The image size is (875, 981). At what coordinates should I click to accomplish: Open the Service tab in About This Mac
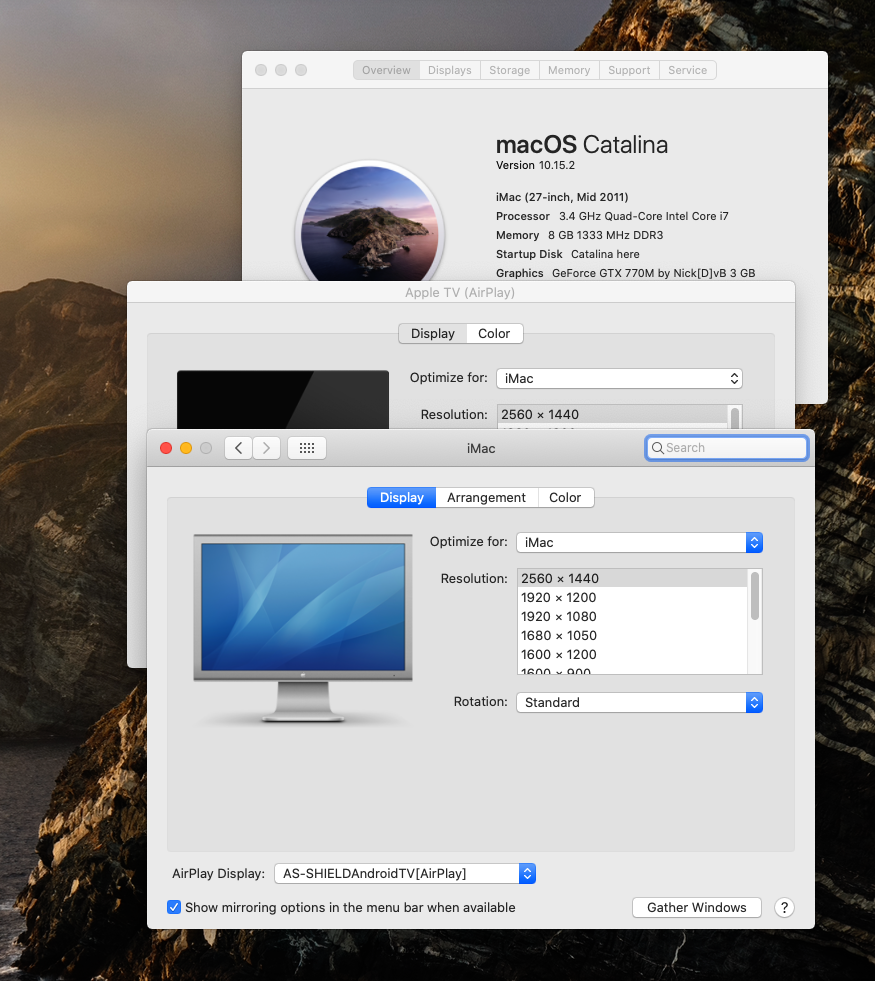687,70
